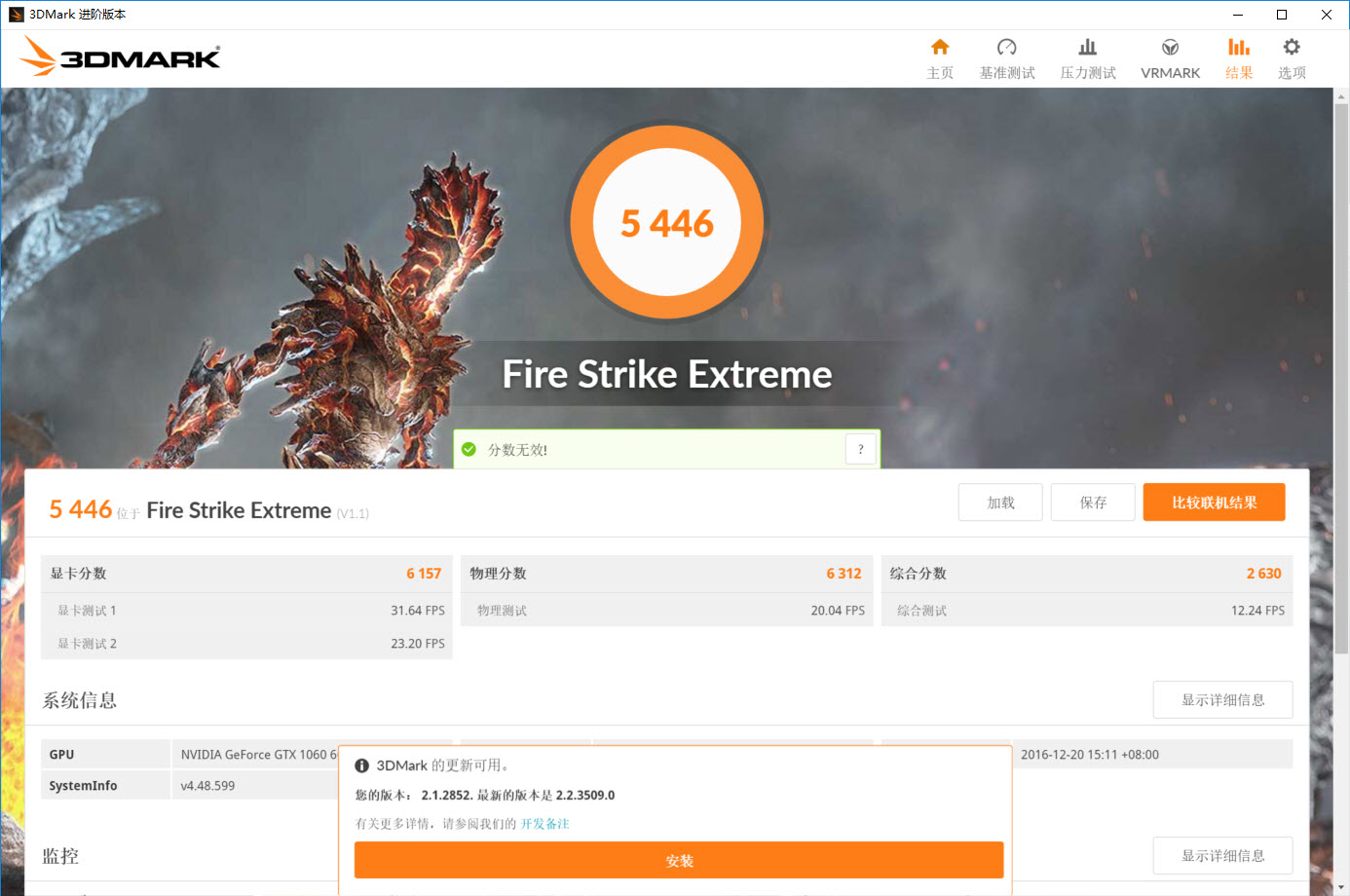Show detailed info for 监控
Image resolution: width=1350 pixels, height=896 pixels.
[x=1223, y=856]
